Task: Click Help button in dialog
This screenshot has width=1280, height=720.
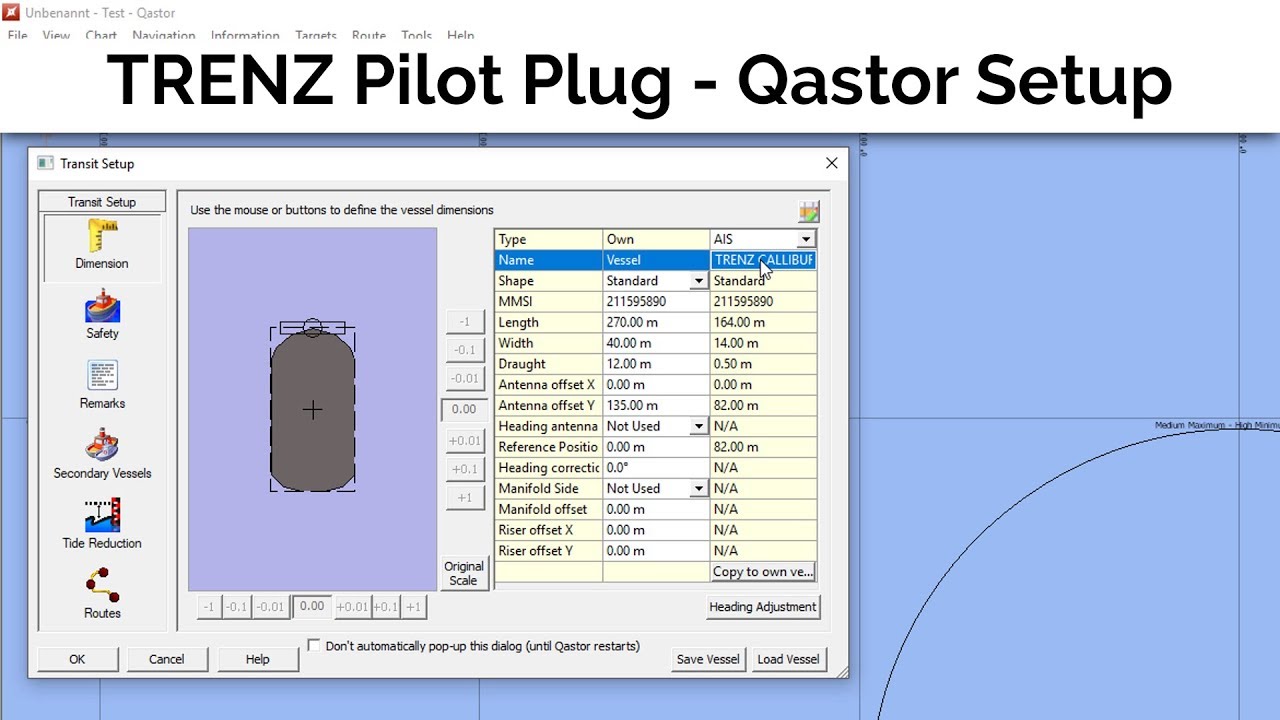Action: tap(257, 659)
